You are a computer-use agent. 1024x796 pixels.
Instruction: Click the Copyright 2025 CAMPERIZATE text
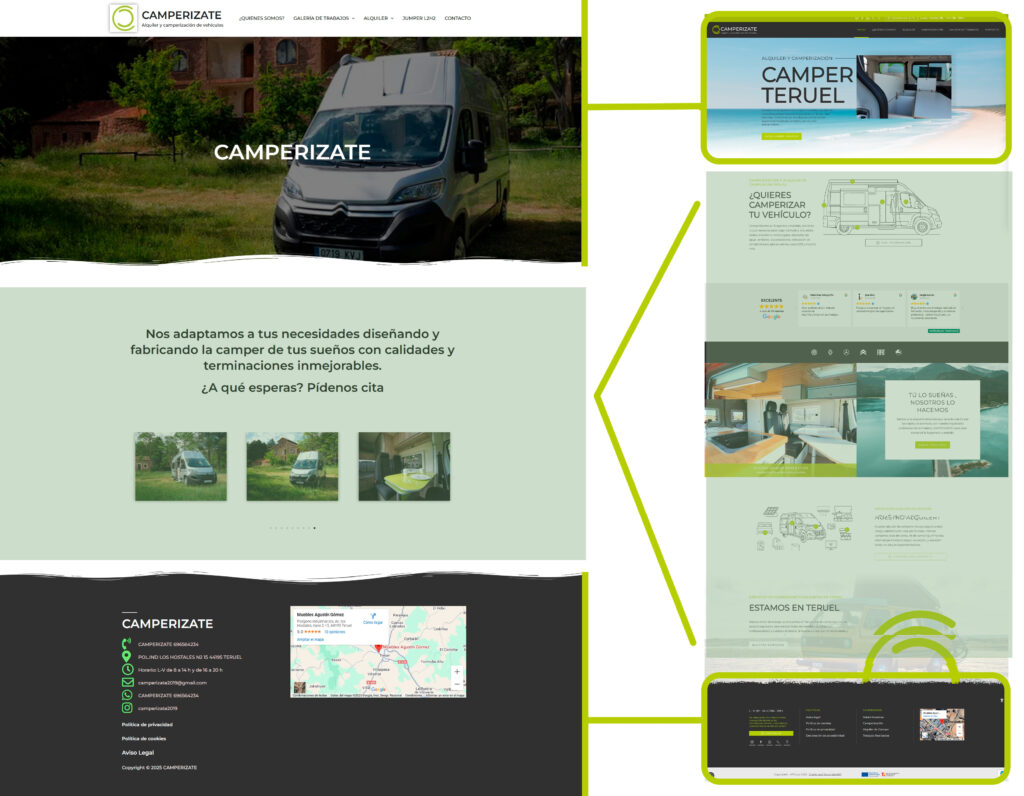click(159, 768)
